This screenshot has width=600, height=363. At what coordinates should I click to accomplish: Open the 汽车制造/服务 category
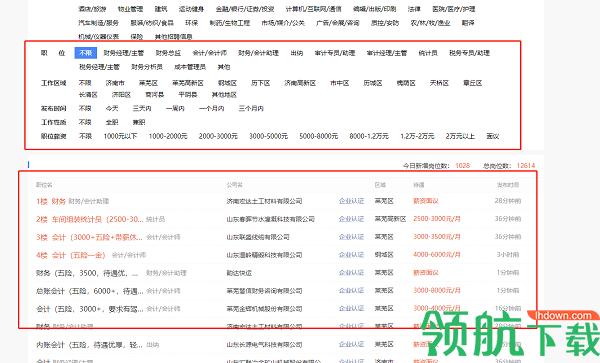click(98, 23)
